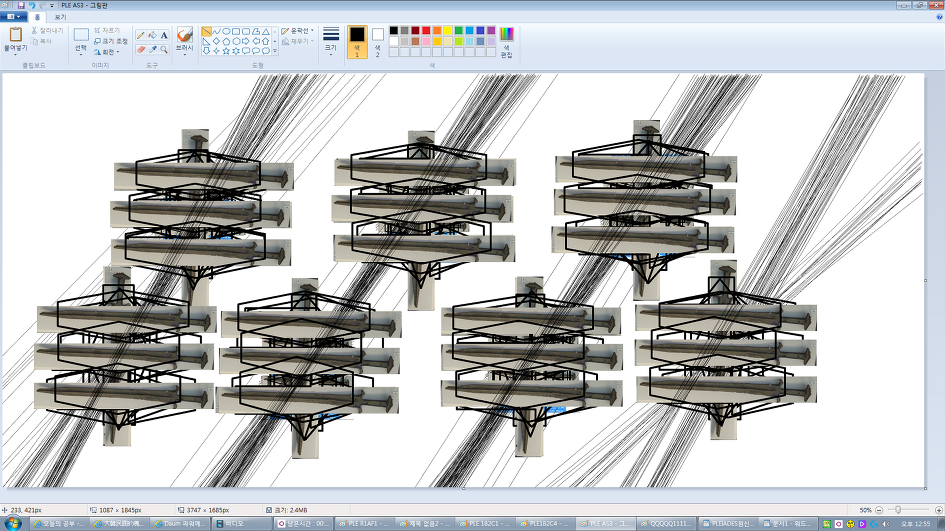945x531 pixels.
Task: Open the blue Paint file menu button
Action: [13, 17]
